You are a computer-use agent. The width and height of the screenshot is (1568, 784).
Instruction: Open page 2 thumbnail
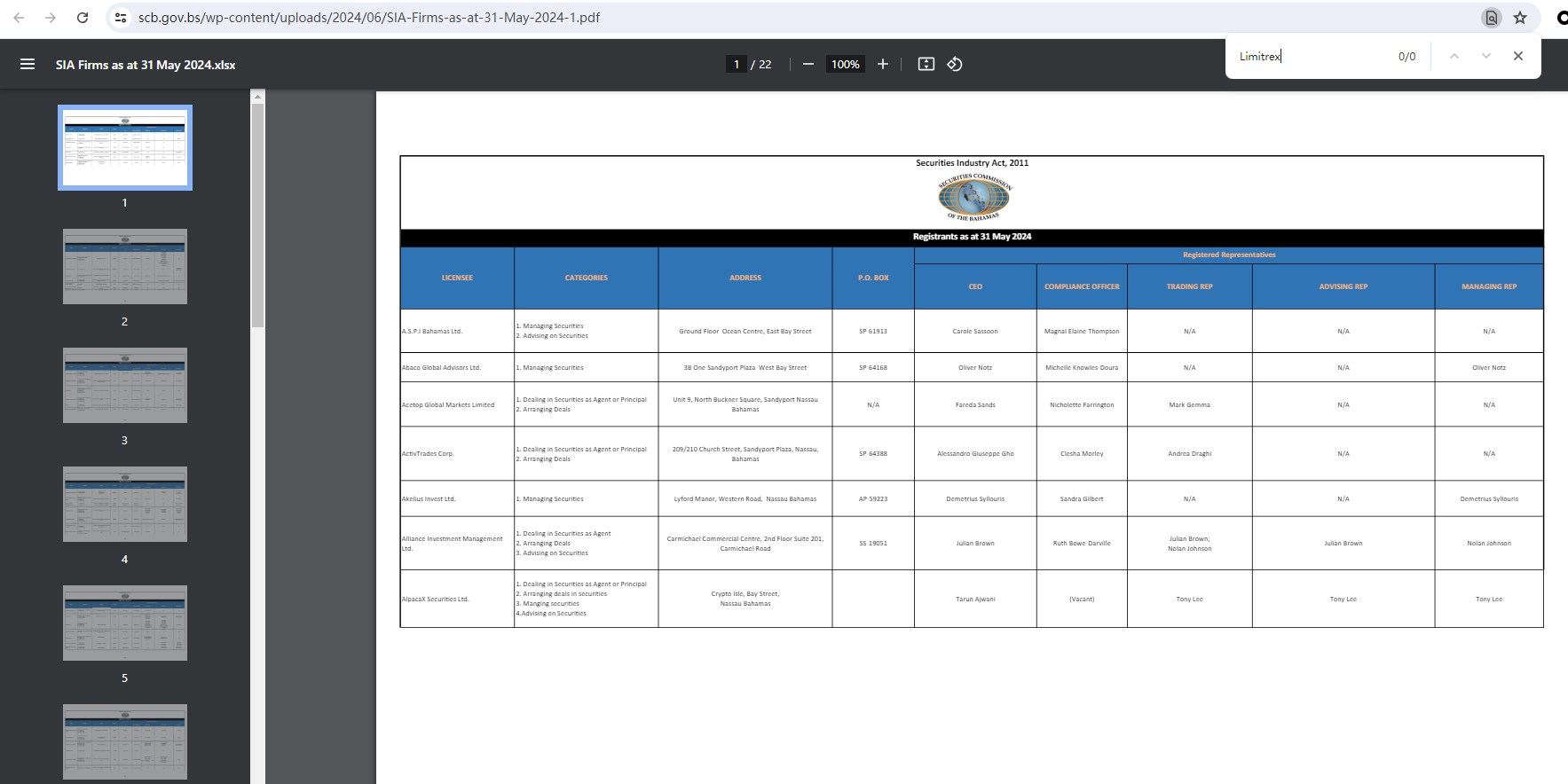[x=125, y=266]
